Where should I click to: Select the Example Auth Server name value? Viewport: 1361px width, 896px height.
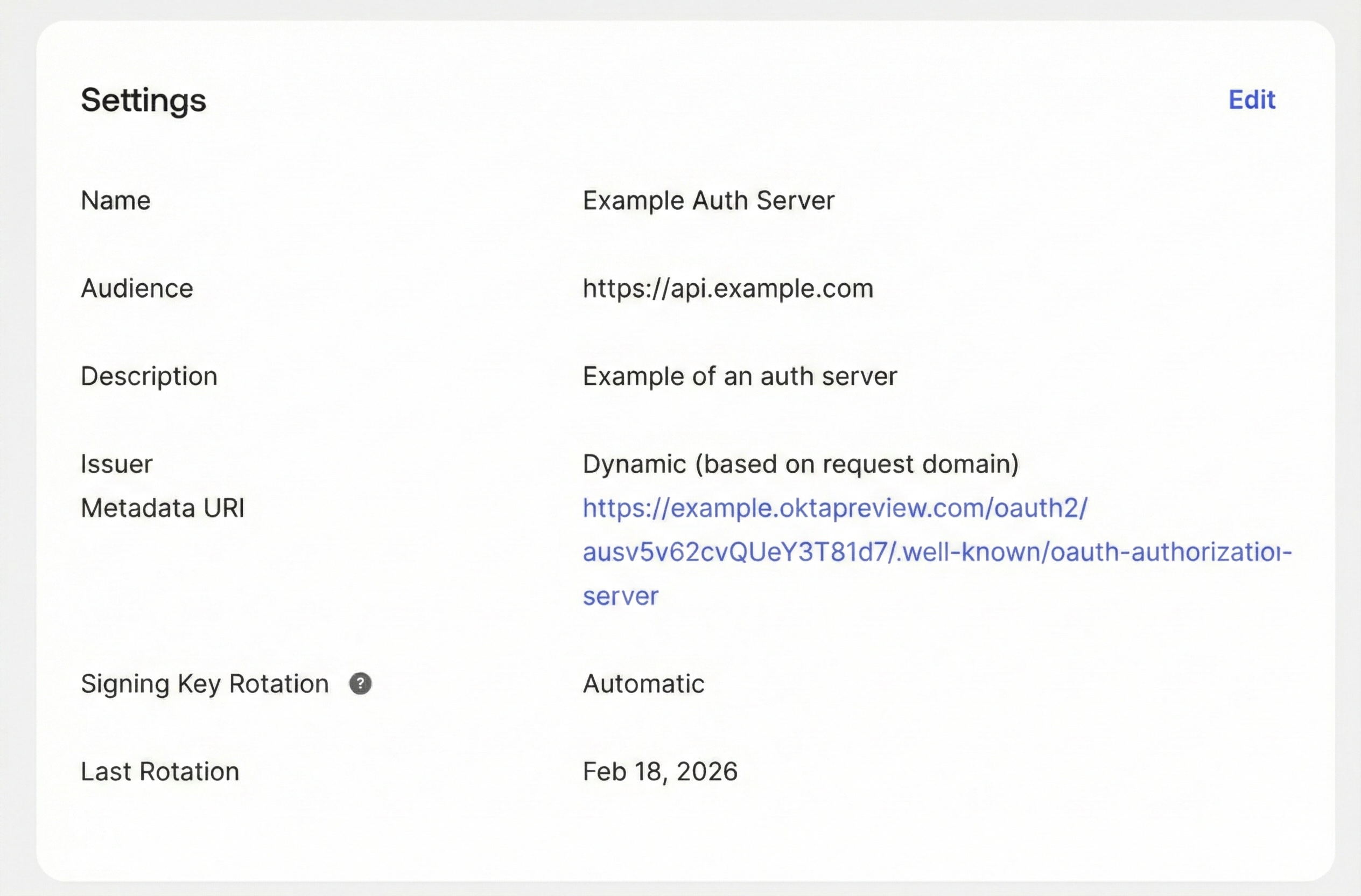[708, 200]
